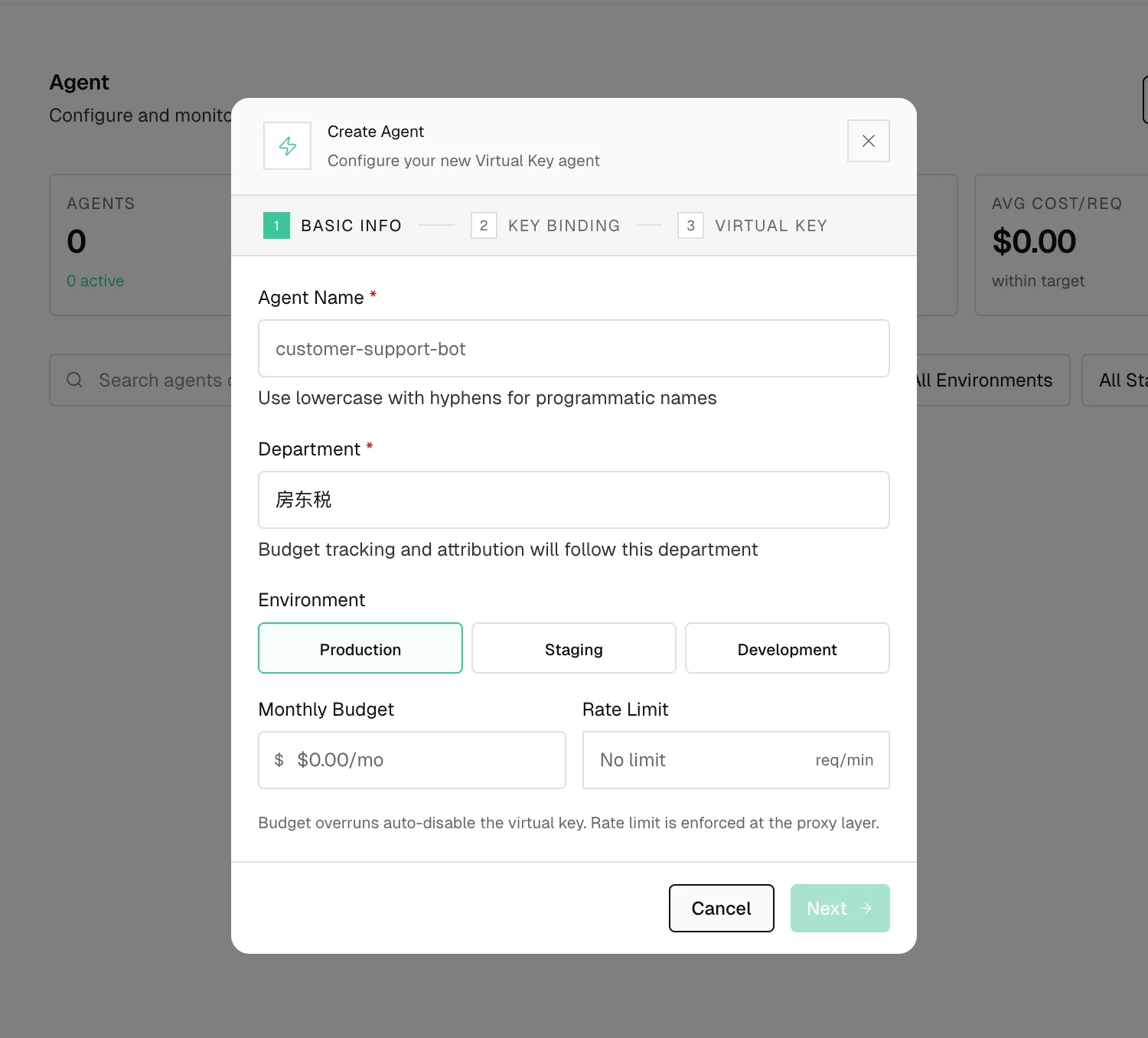Click the Cancel button
The image size is (1148, 1038).
click(721, 909)
